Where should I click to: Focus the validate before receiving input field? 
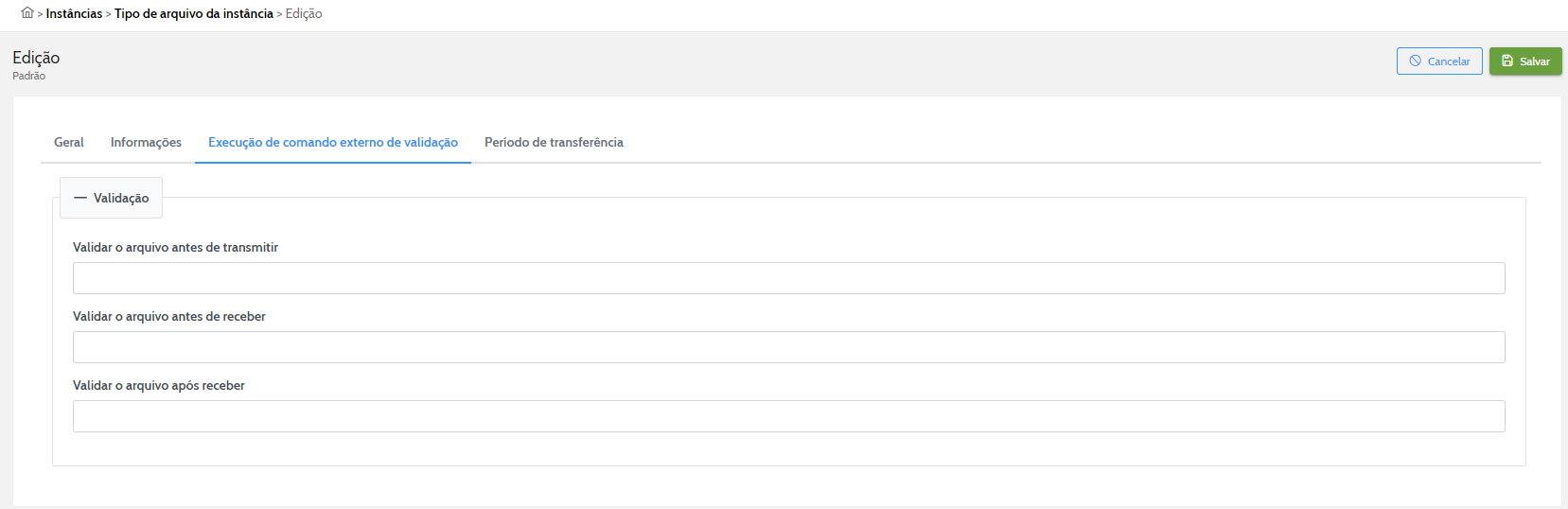788,347
